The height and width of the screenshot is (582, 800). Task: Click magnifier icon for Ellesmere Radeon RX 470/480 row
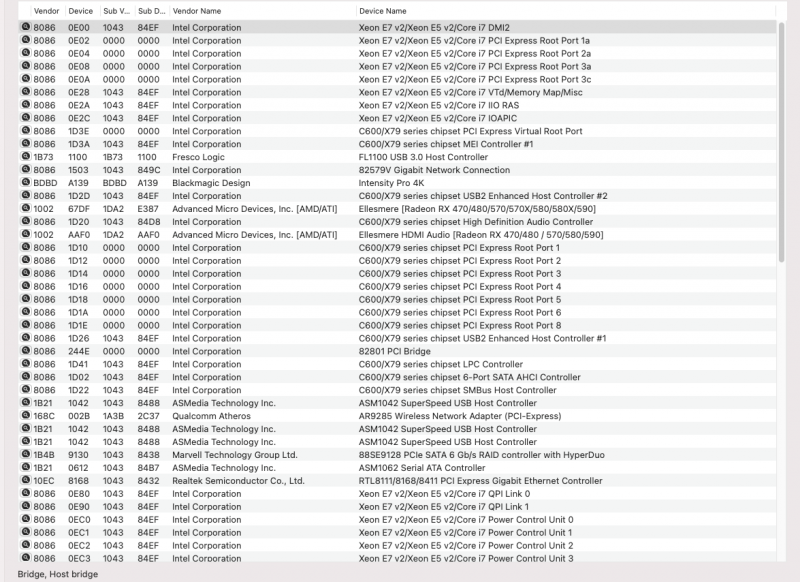26,208
